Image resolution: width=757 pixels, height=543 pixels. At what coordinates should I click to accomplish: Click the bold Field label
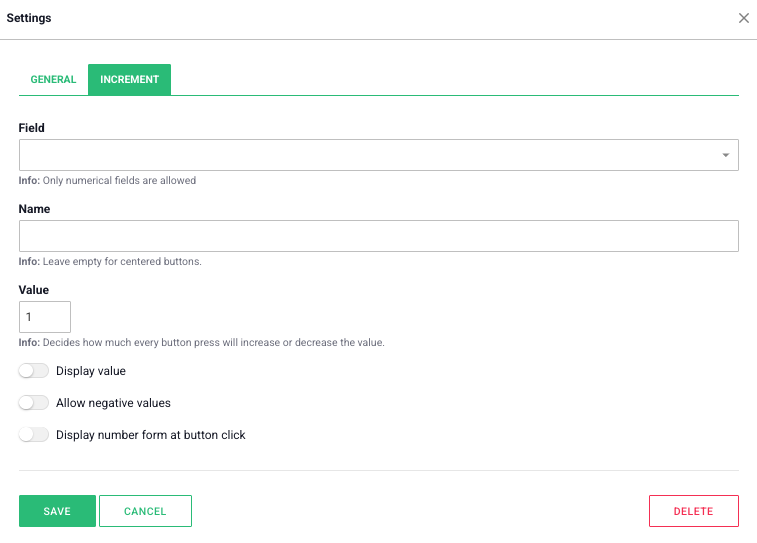[x=32, y=128]
